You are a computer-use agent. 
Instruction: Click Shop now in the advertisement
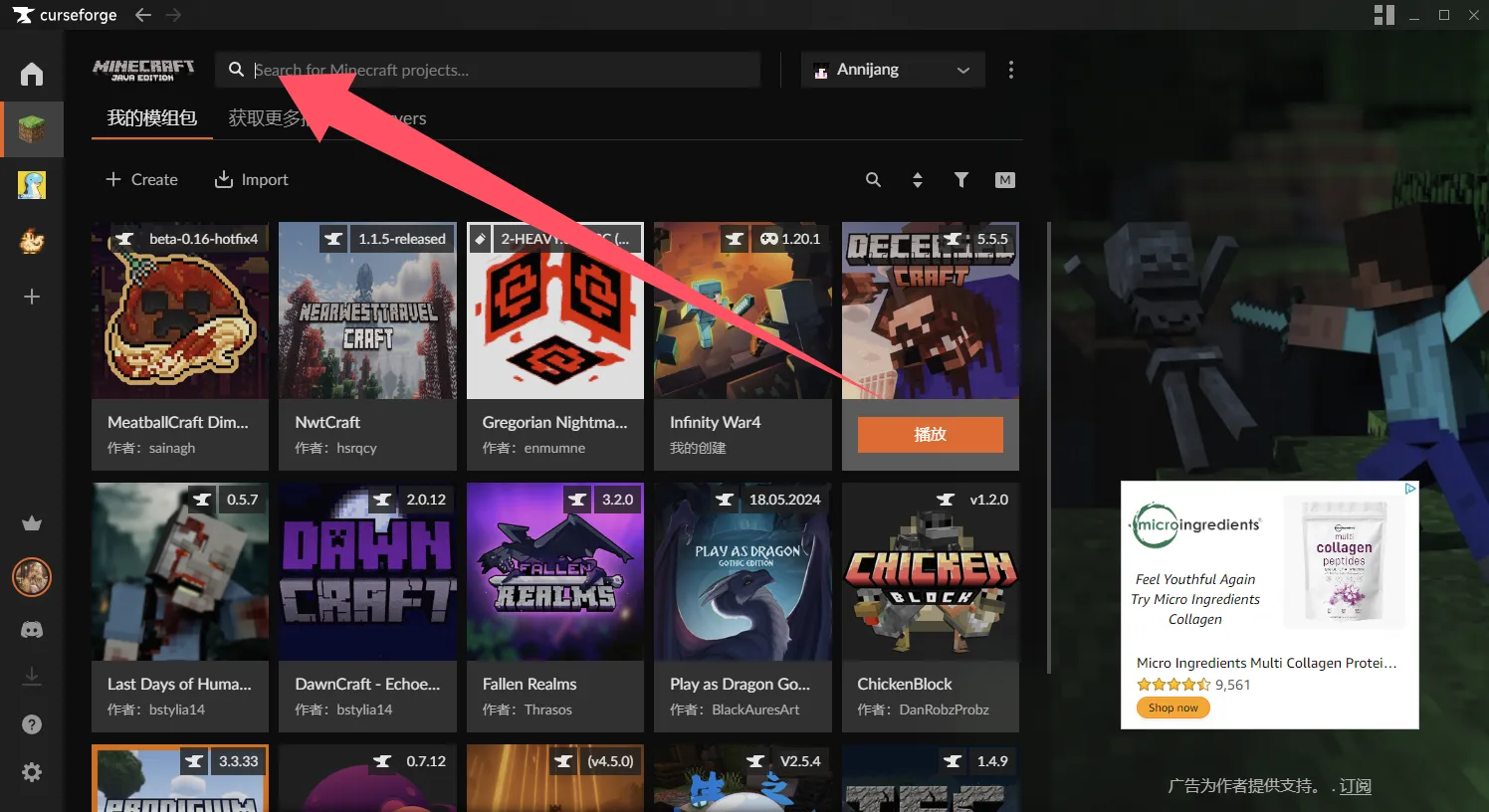[x=1173, y=708]
